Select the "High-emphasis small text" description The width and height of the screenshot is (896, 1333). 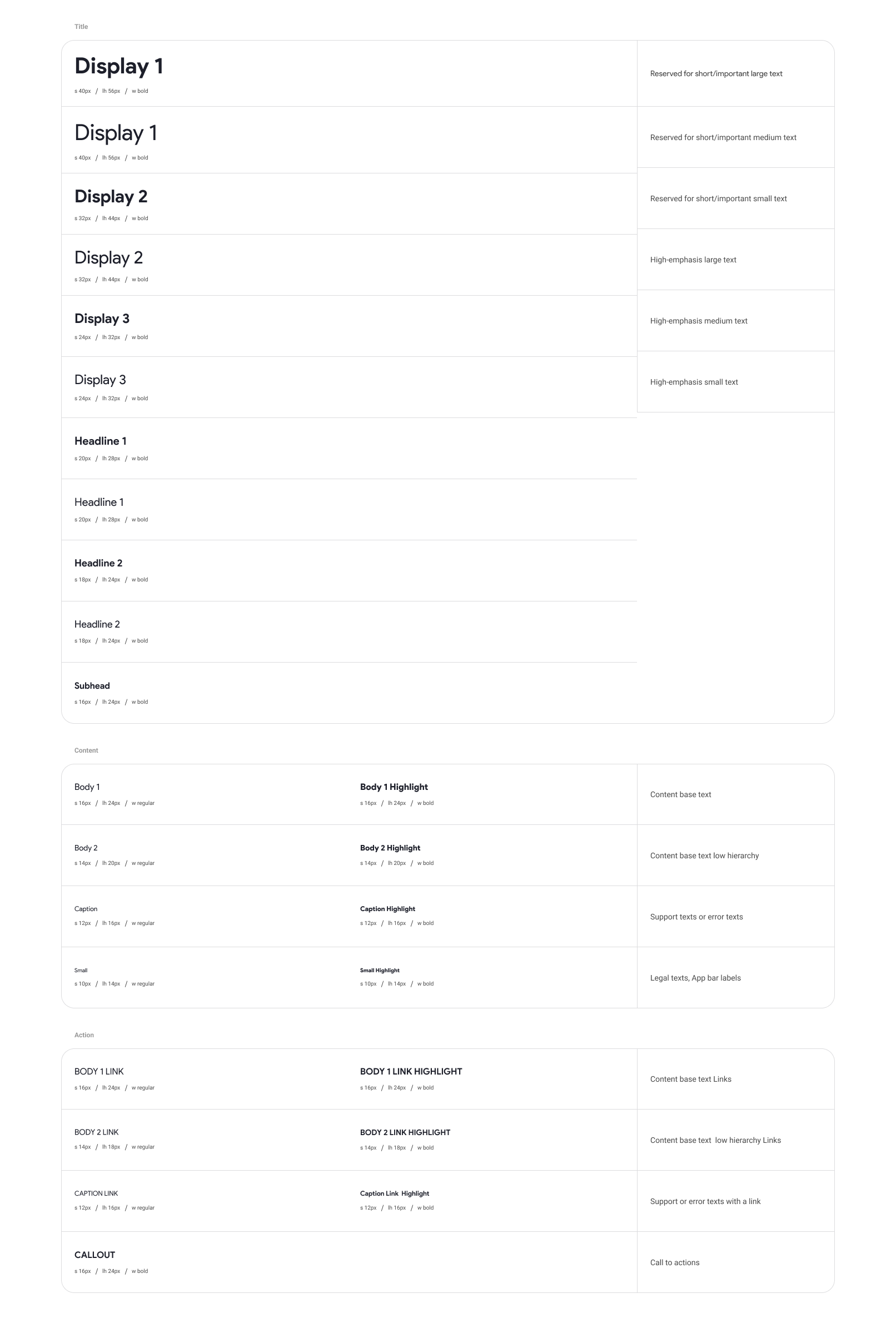(694, 382)
